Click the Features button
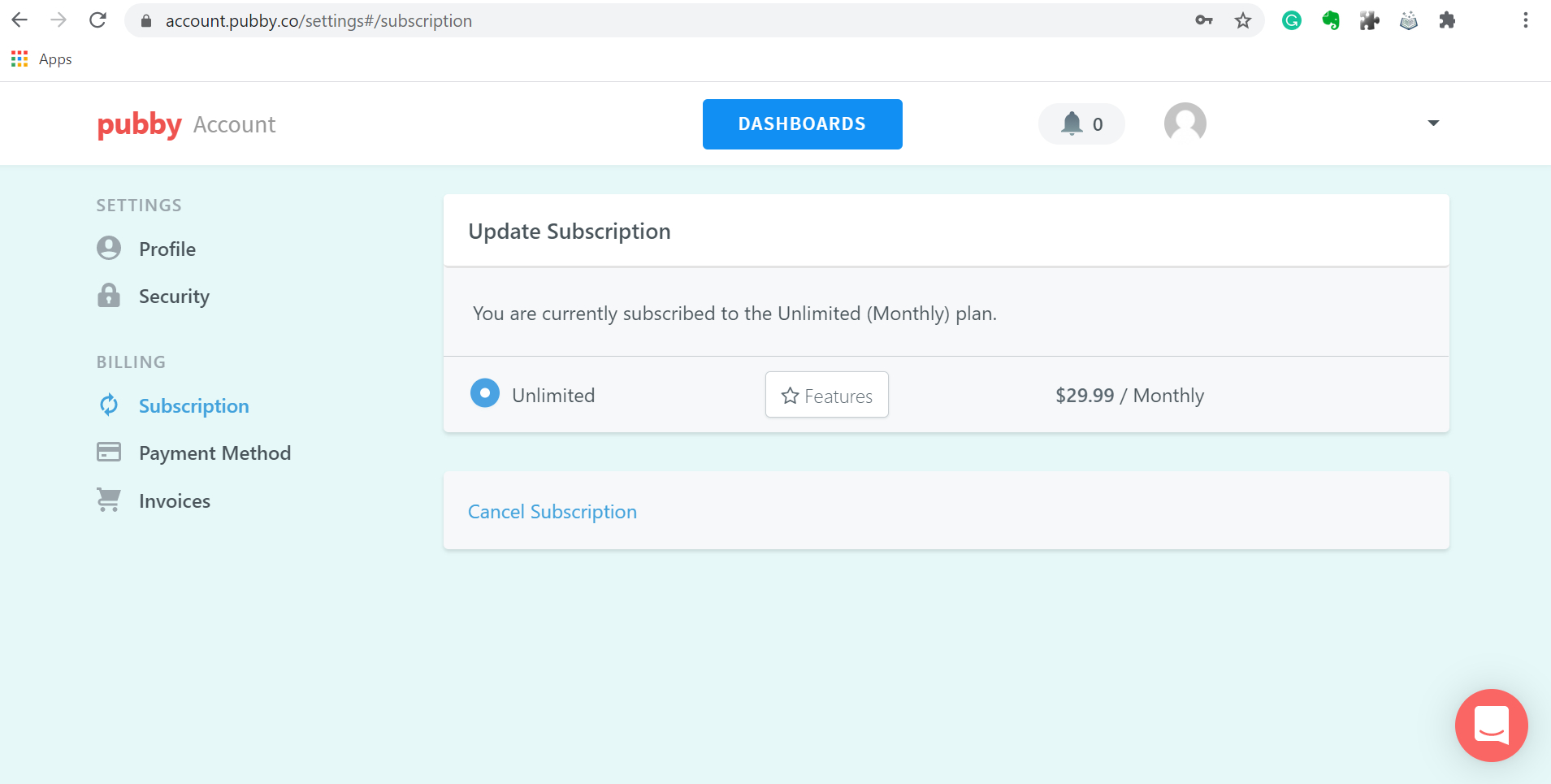This screenshot has width=1551, height=784. (x=826, y=395)
